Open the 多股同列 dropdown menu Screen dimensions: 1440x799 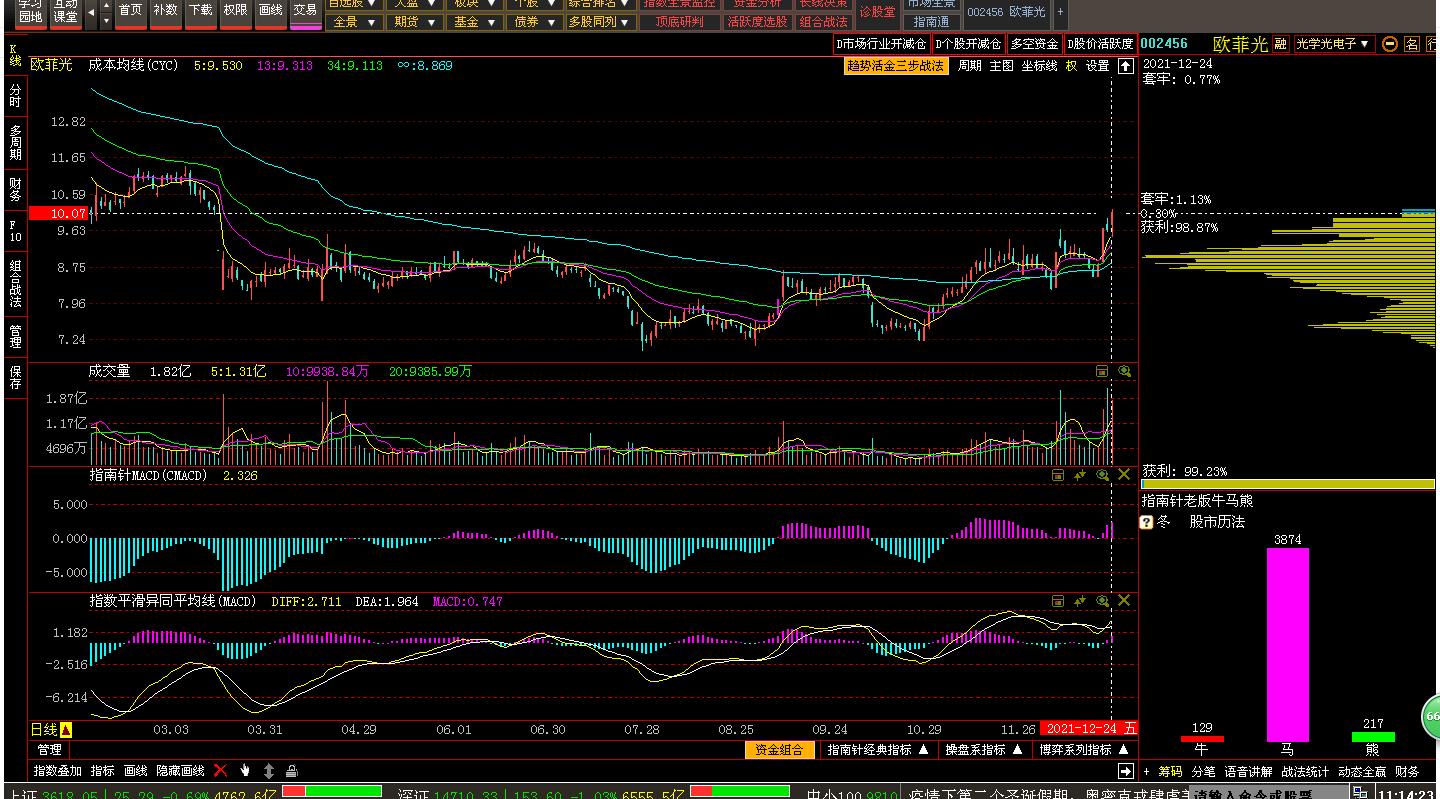[x=600, y=22]
